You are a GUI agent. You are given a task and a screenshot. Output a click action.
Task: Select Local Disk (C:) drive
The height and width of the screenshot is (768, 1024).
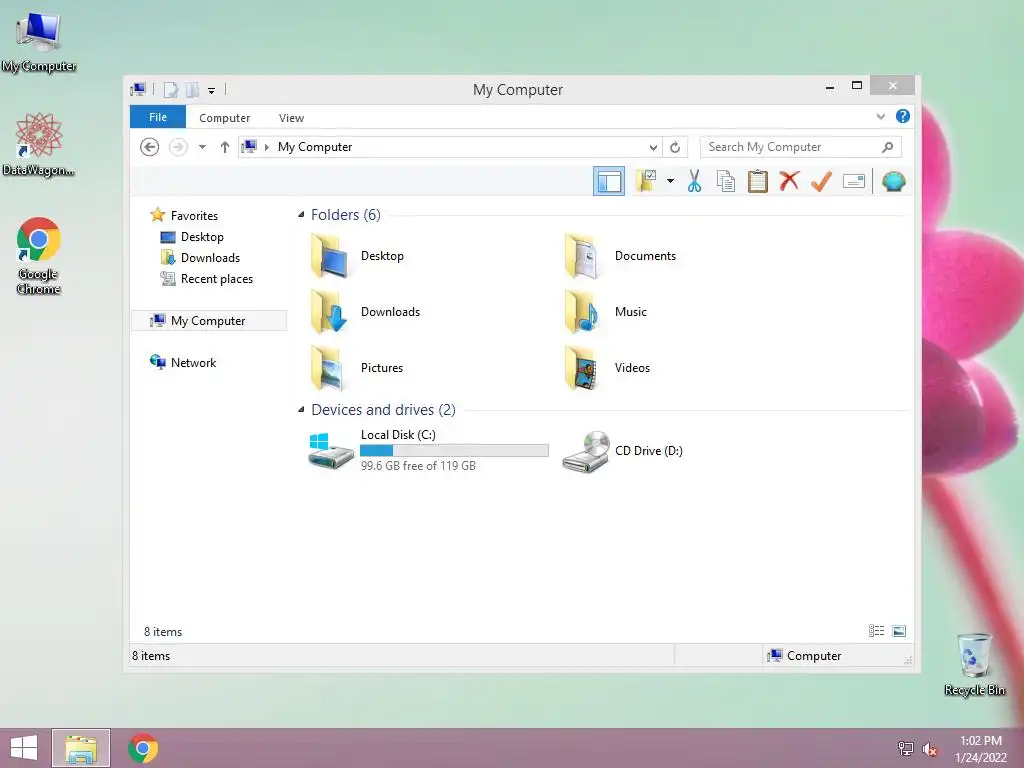point(428,451)
